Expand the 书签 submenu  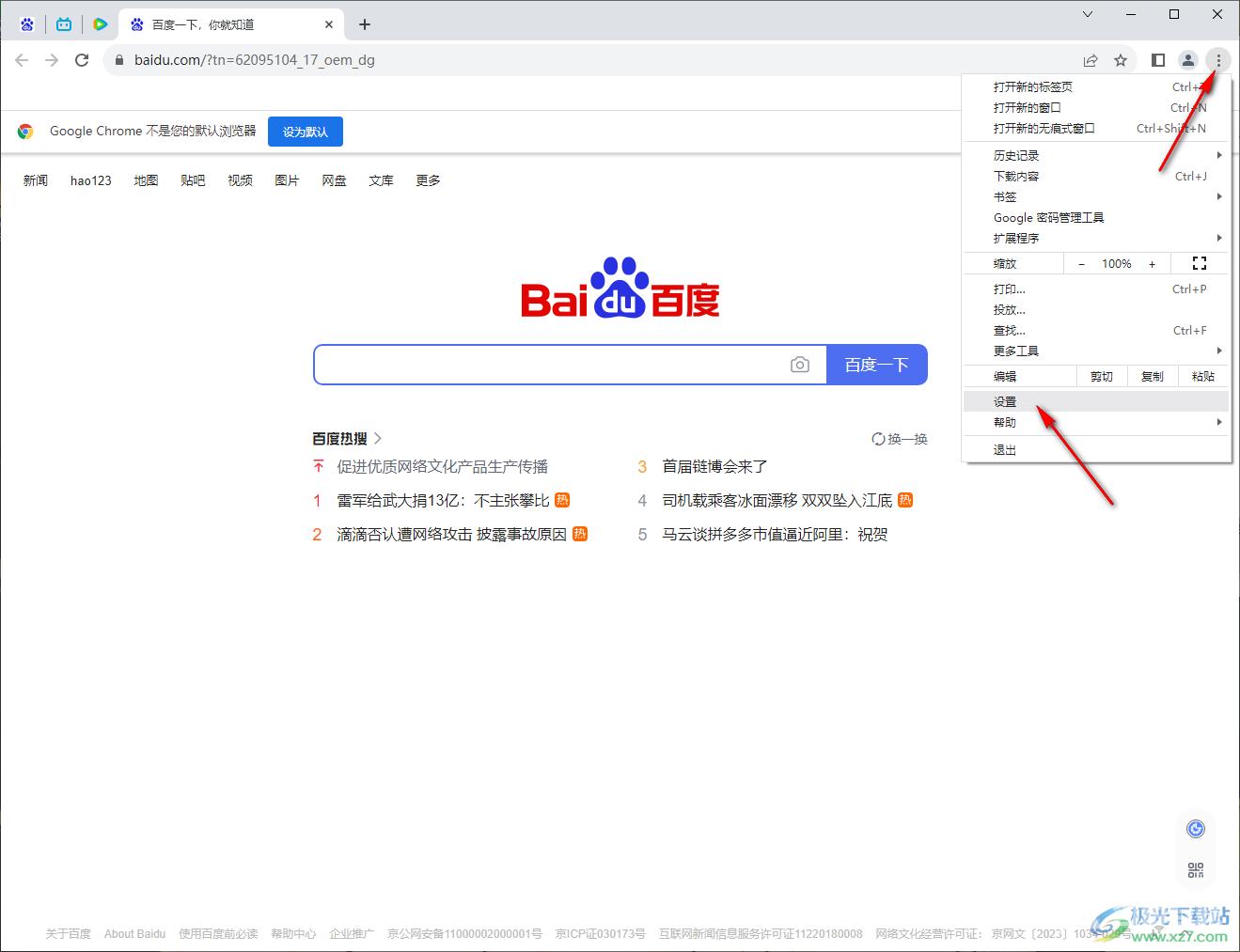pyautogui.click(x=1097, y=196)
